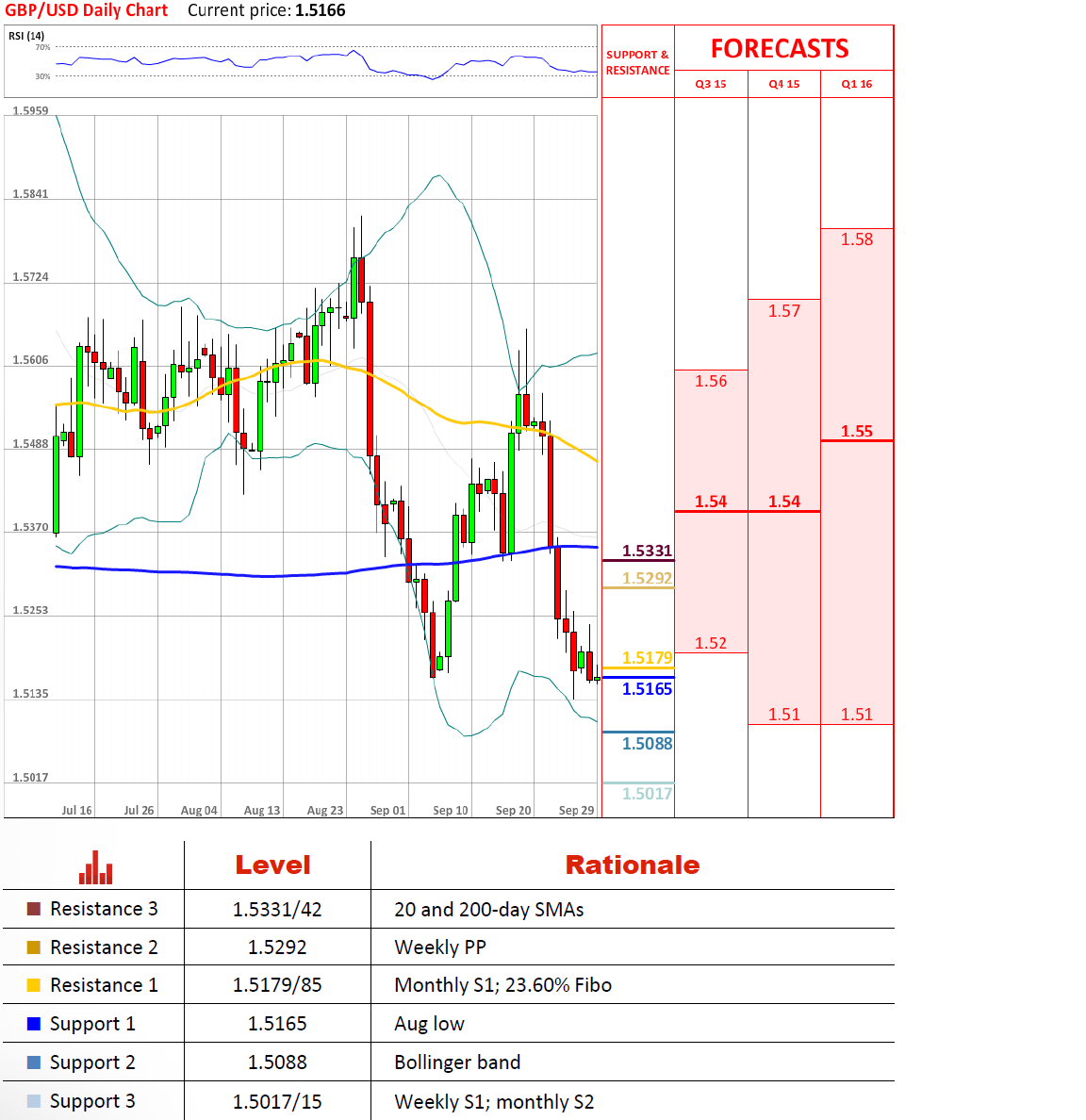
Task: Click the 1.5606 price axis label
Action: click(31, 360)
